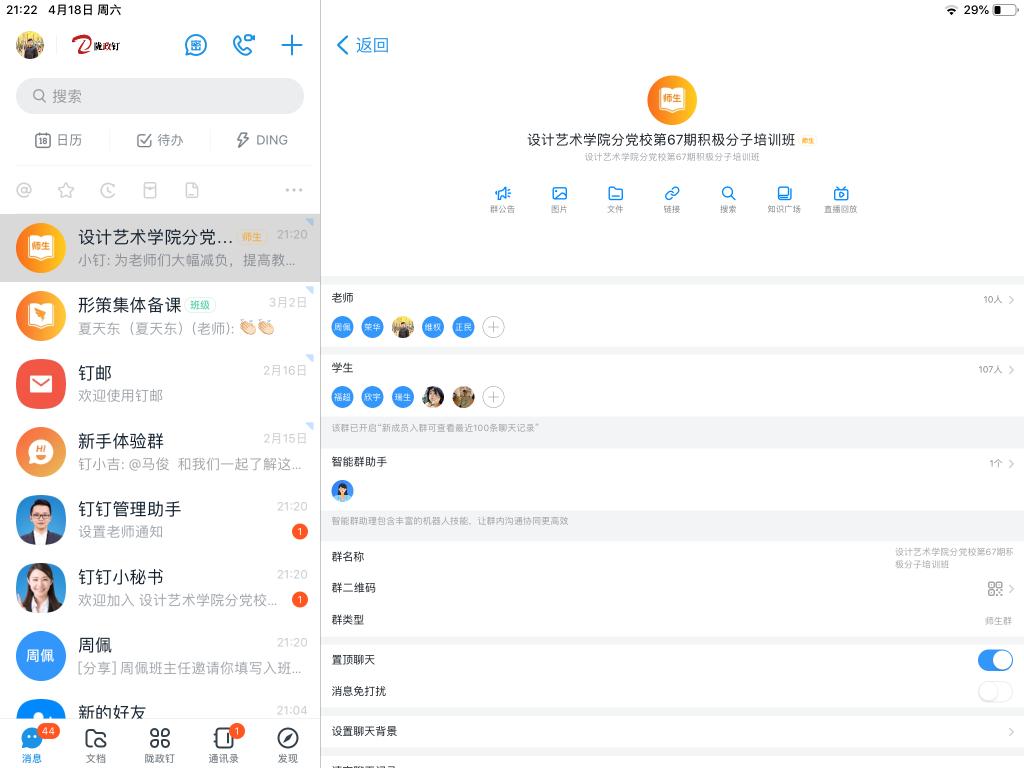Open the phone call icon in header
1024x768 pixels.
coord(243,45)
